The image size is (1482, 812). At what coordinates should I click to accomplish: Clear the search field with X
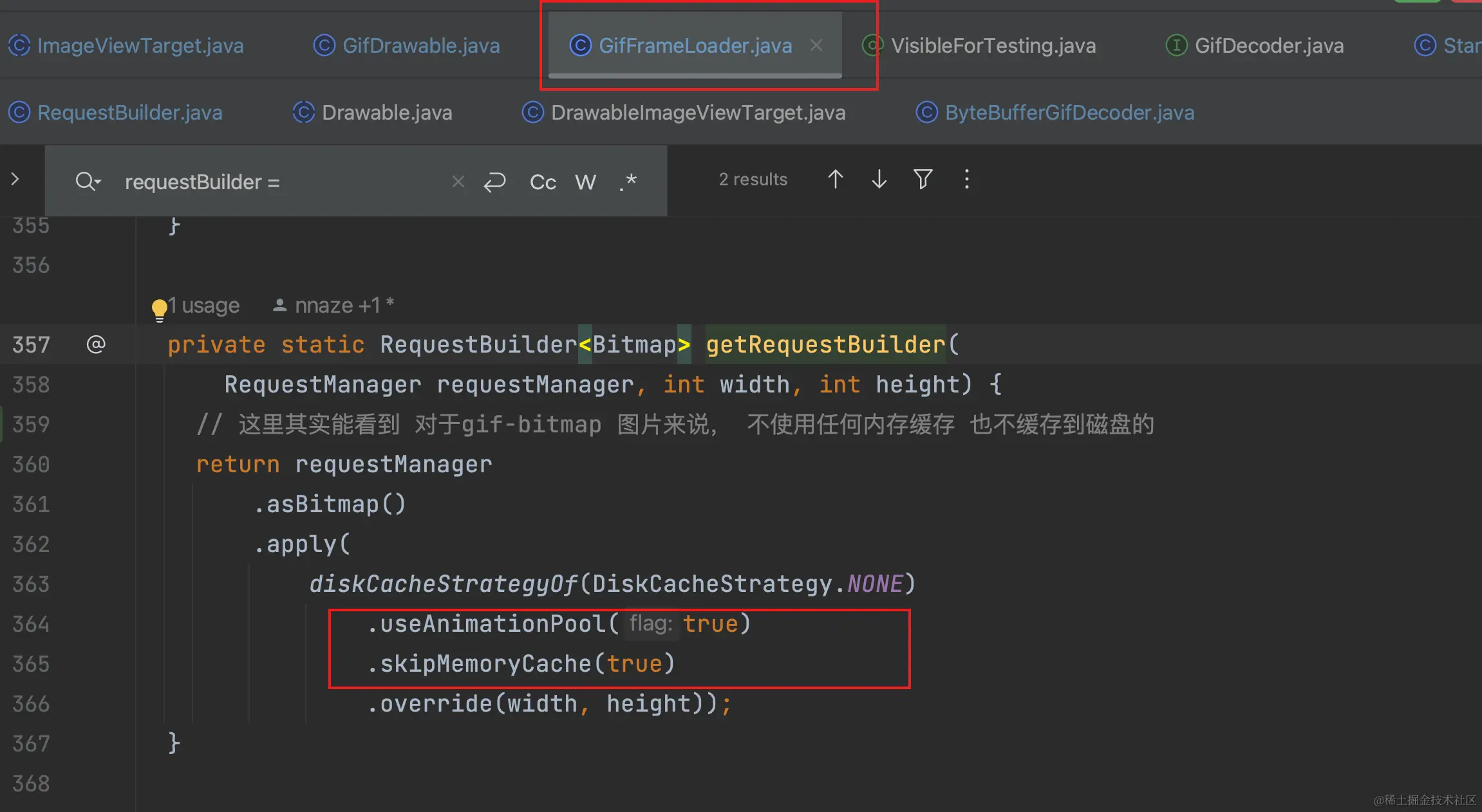pyautogui.click(x=458, y=181)
